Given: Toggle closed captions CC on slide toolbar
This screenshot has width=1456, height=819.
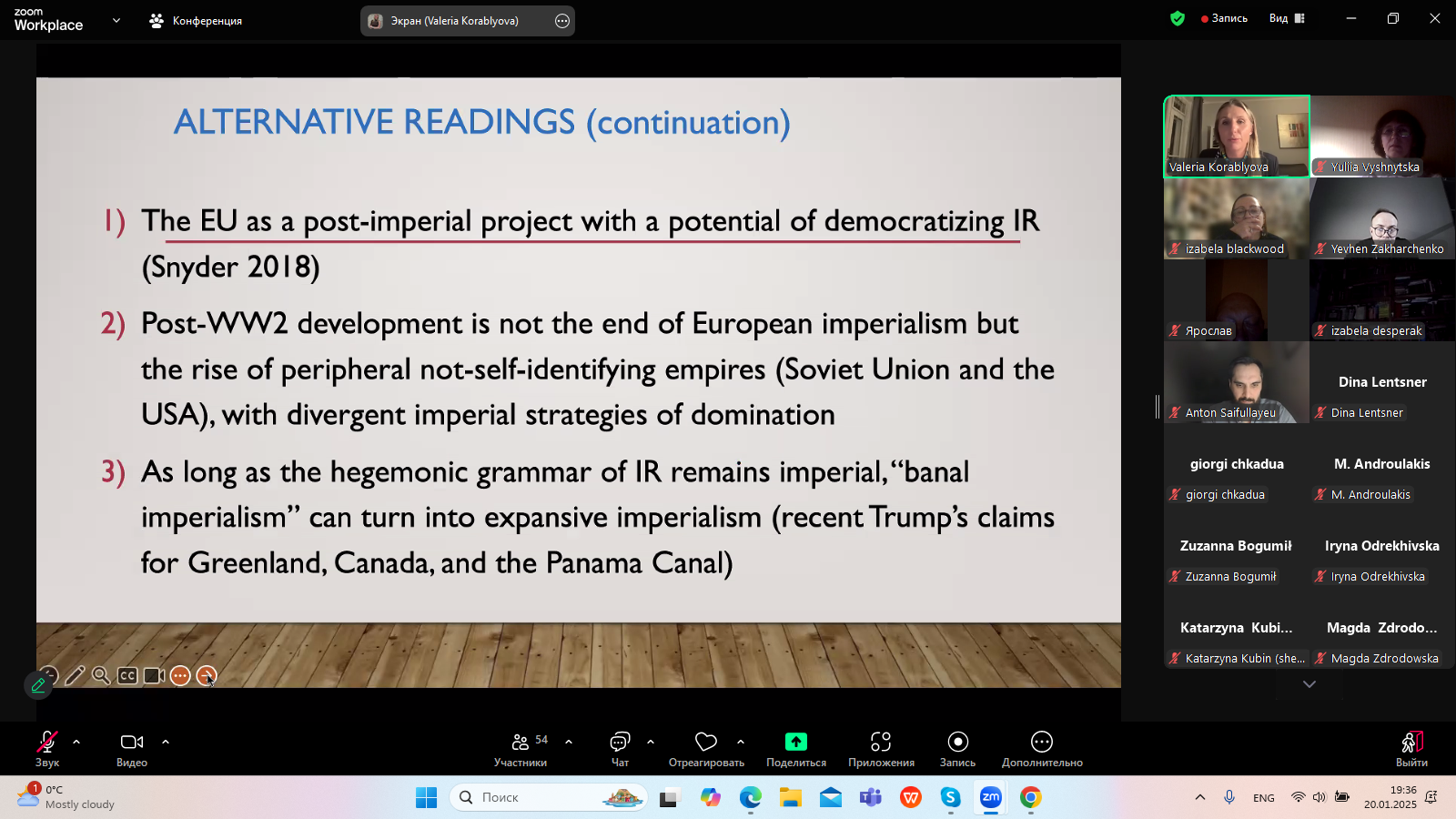Looking at the screenshot, I should [127, 675].
